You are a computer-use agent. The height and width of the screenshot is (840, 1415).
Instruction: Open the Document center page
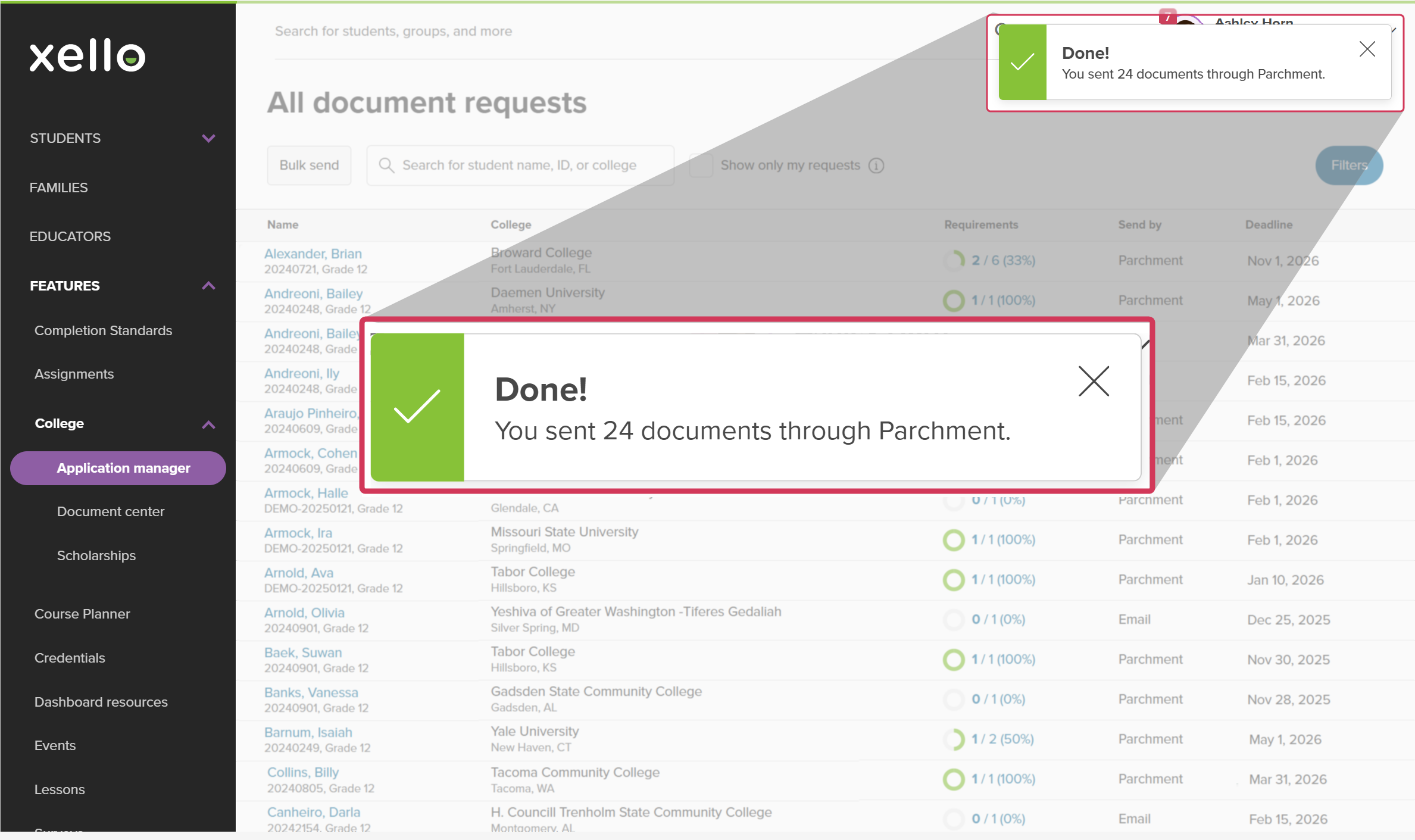coord(111,511)
